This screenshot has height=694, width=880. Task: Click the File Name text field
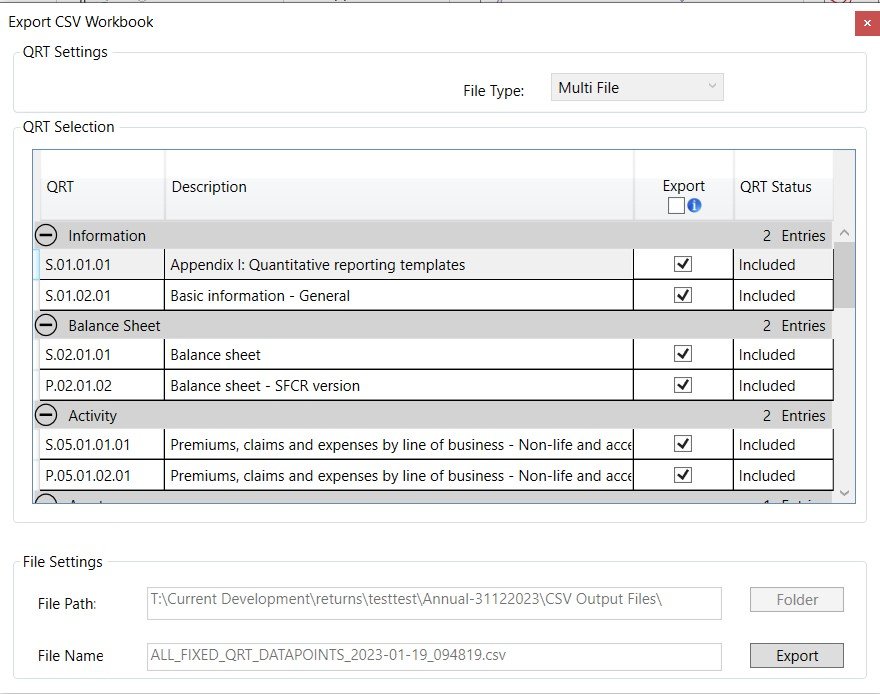pyautogui.click(x=434, y=656)
